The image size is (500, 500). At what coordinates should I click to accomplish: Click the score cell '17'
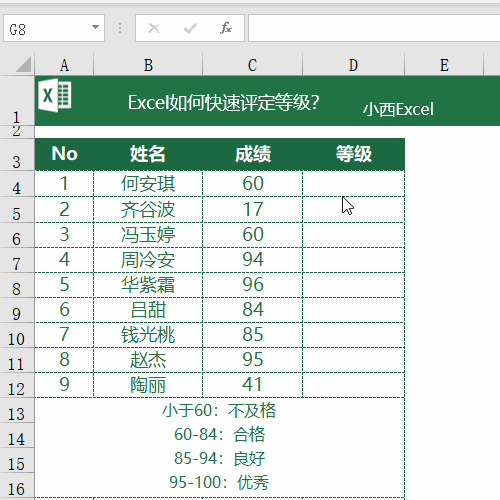tap(253, 209)
